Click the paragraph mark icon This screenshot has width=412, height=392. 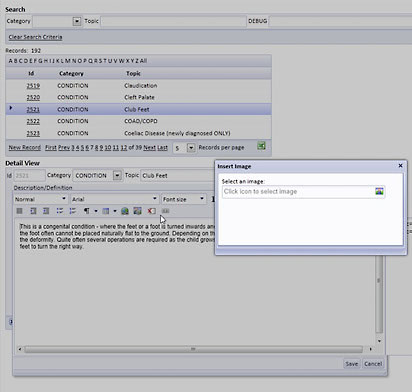click(86, 211)
